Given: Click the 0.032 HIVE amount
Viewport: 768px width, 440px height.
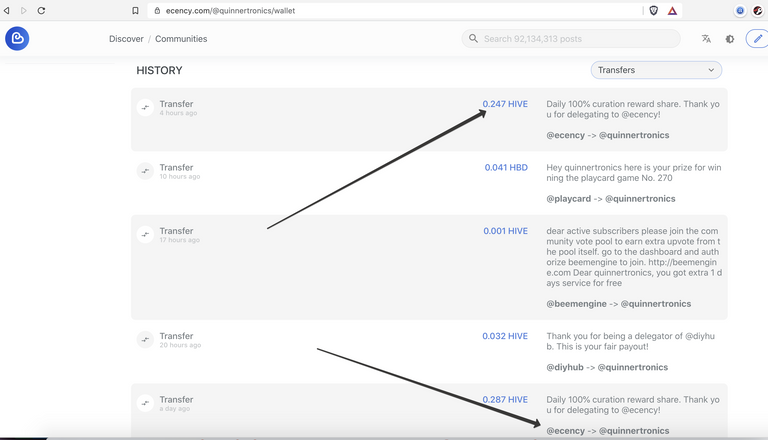Looking at the screenshot, I should [x=505, y=336].
